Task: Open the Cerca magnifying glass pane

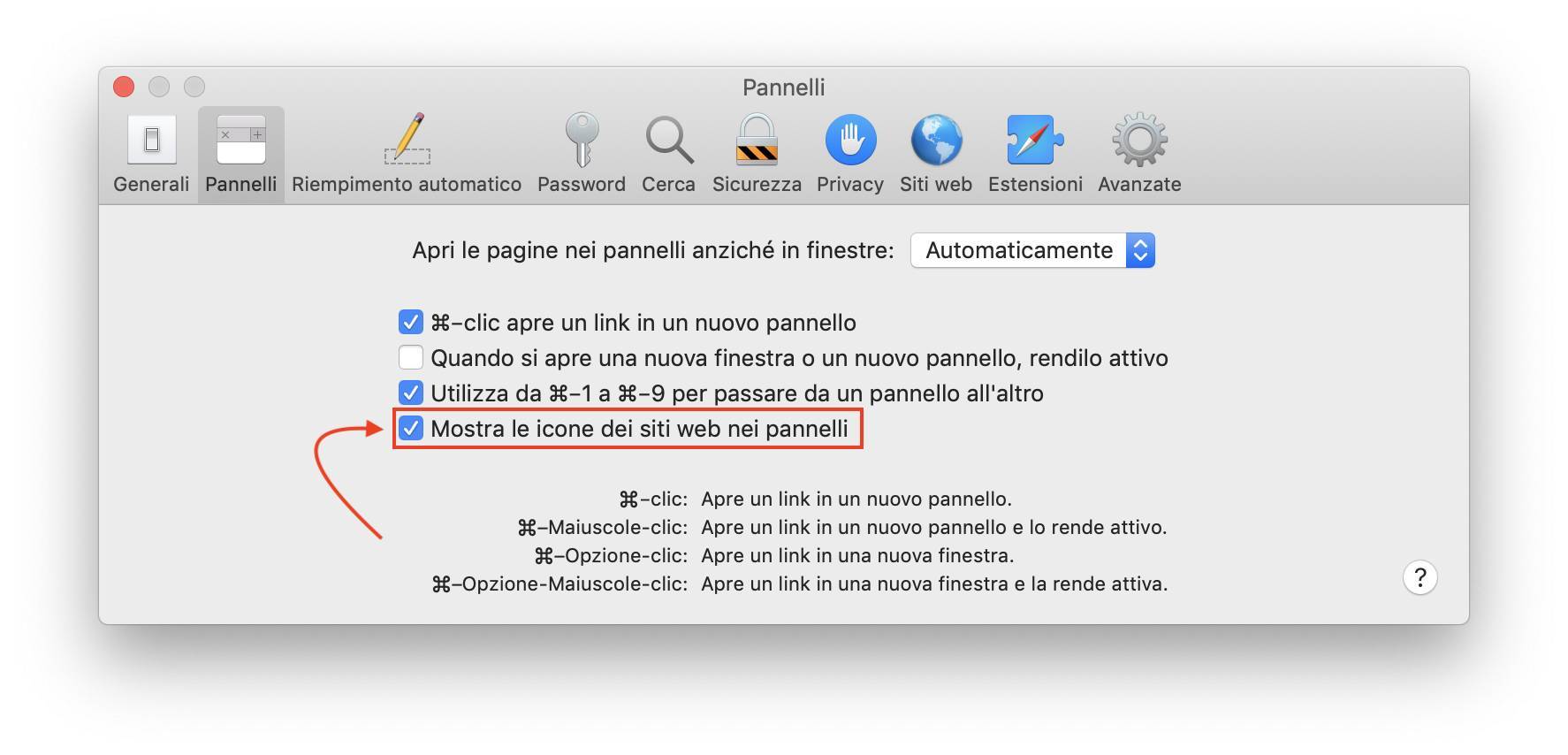Action: (x=668, y=154)
